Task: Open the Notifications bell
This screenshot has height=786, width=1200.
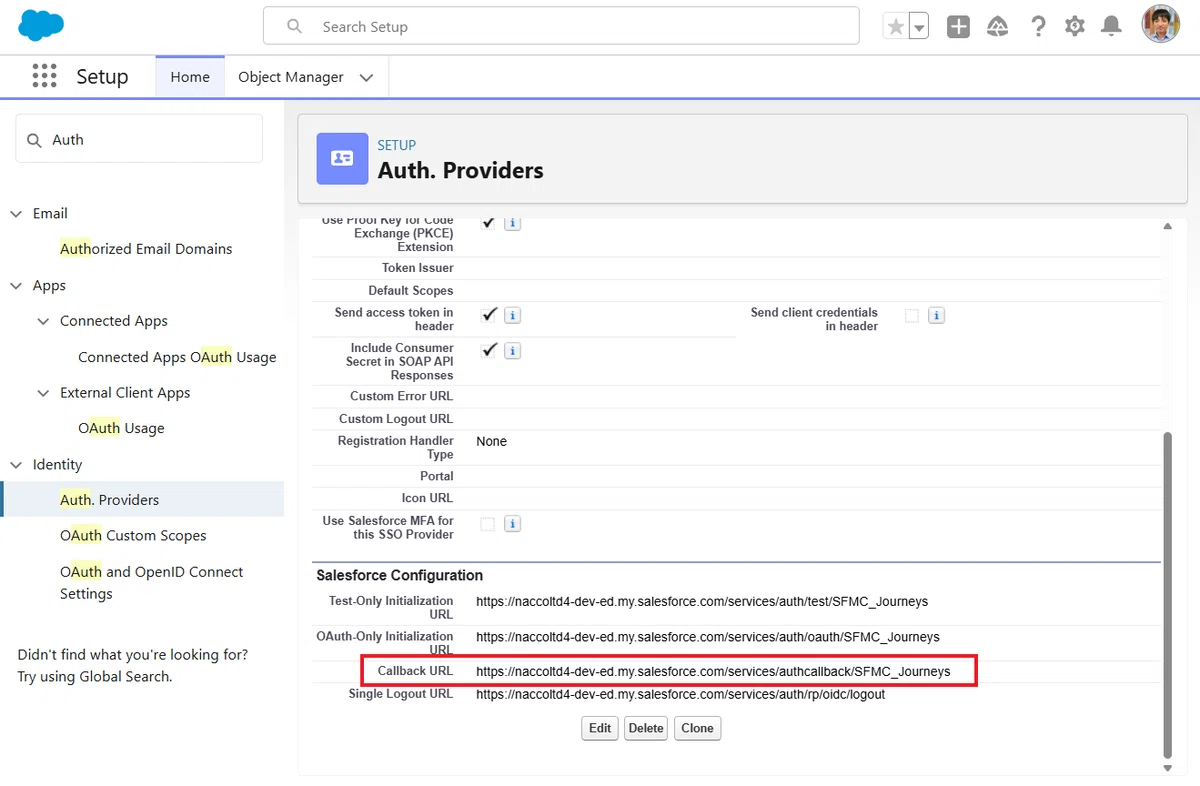Action: click(x=1111, y=27)
